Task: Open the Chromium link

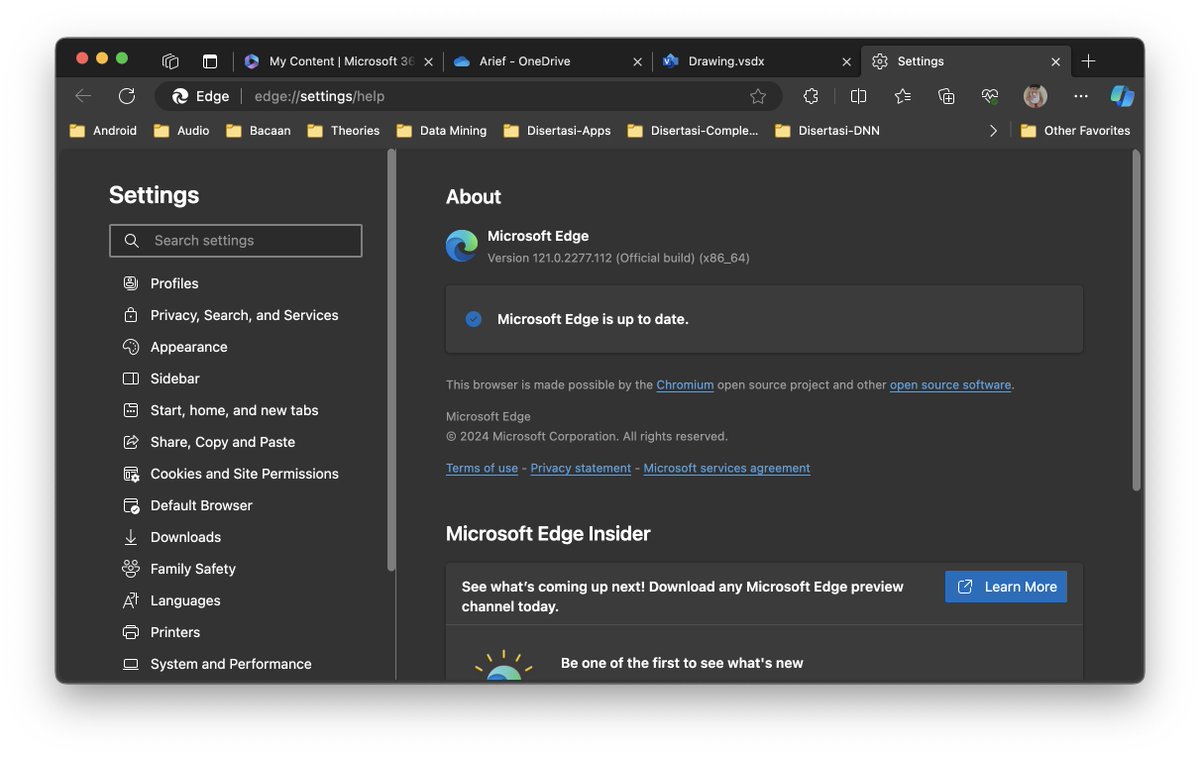Action: point(685,385)
